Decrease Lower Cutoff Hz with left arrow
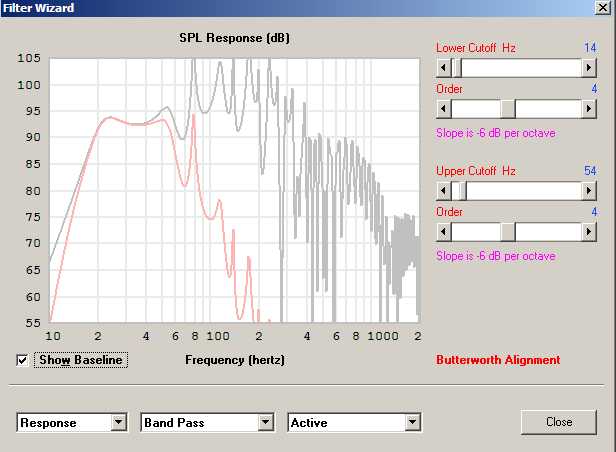 click(444, 68)
